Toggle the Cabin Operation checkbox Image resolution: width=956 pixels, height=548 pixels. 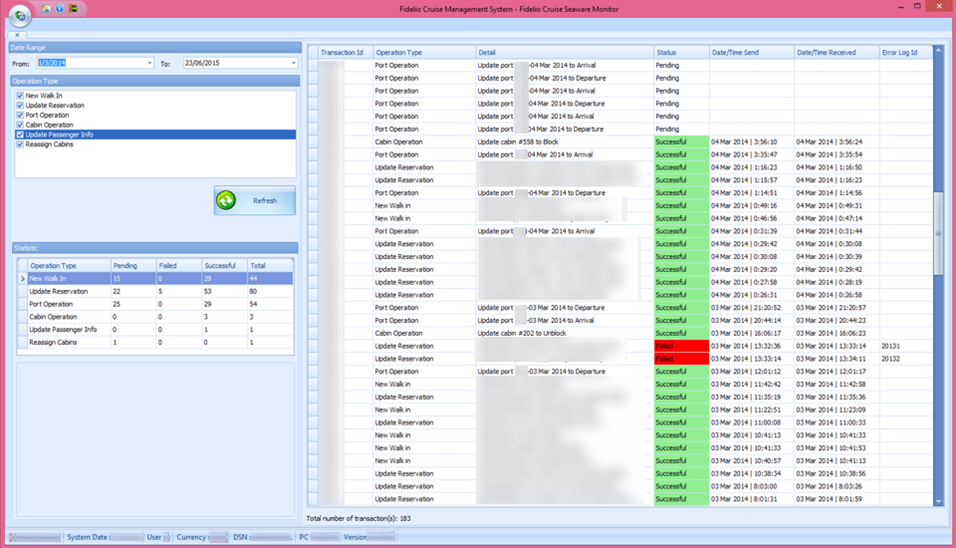(20, 125)
